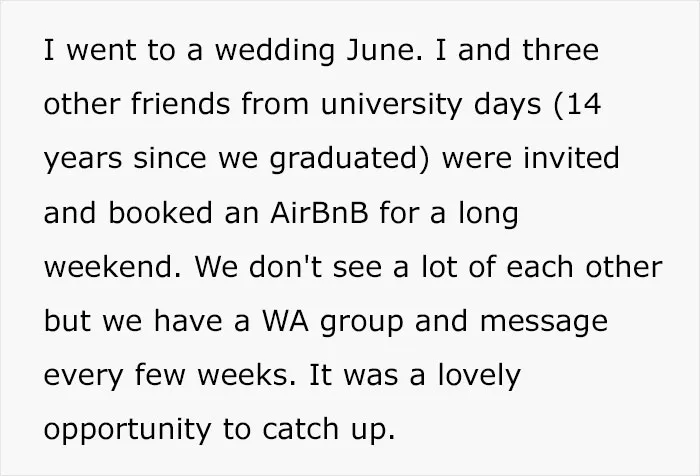Click the word "graduated" in the text
The height and width of the screenshot is (476, 700).
tap(344, 159)
